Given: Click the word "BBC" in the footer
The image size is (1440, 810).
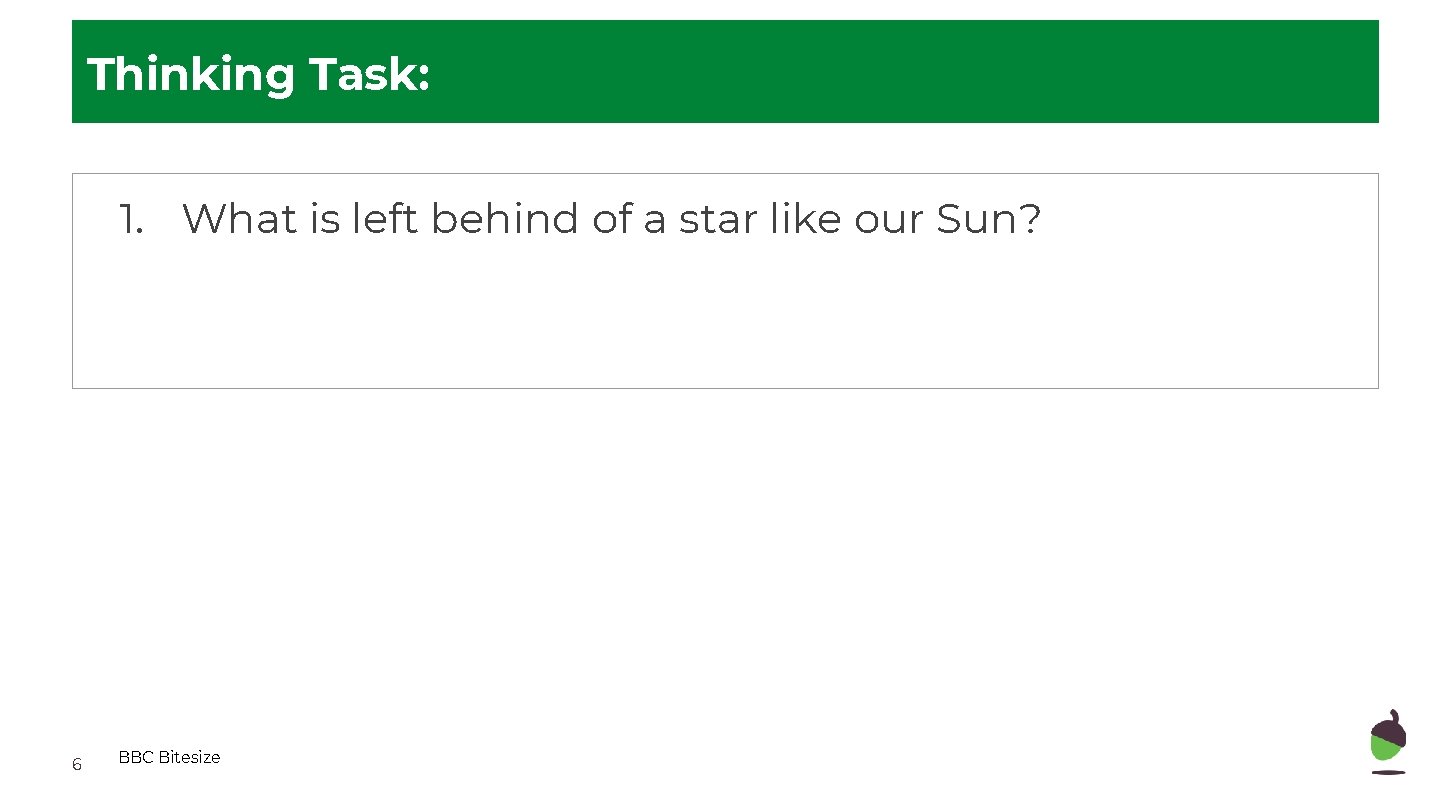Looking at the screenshot, I should [x=135, y=757].
